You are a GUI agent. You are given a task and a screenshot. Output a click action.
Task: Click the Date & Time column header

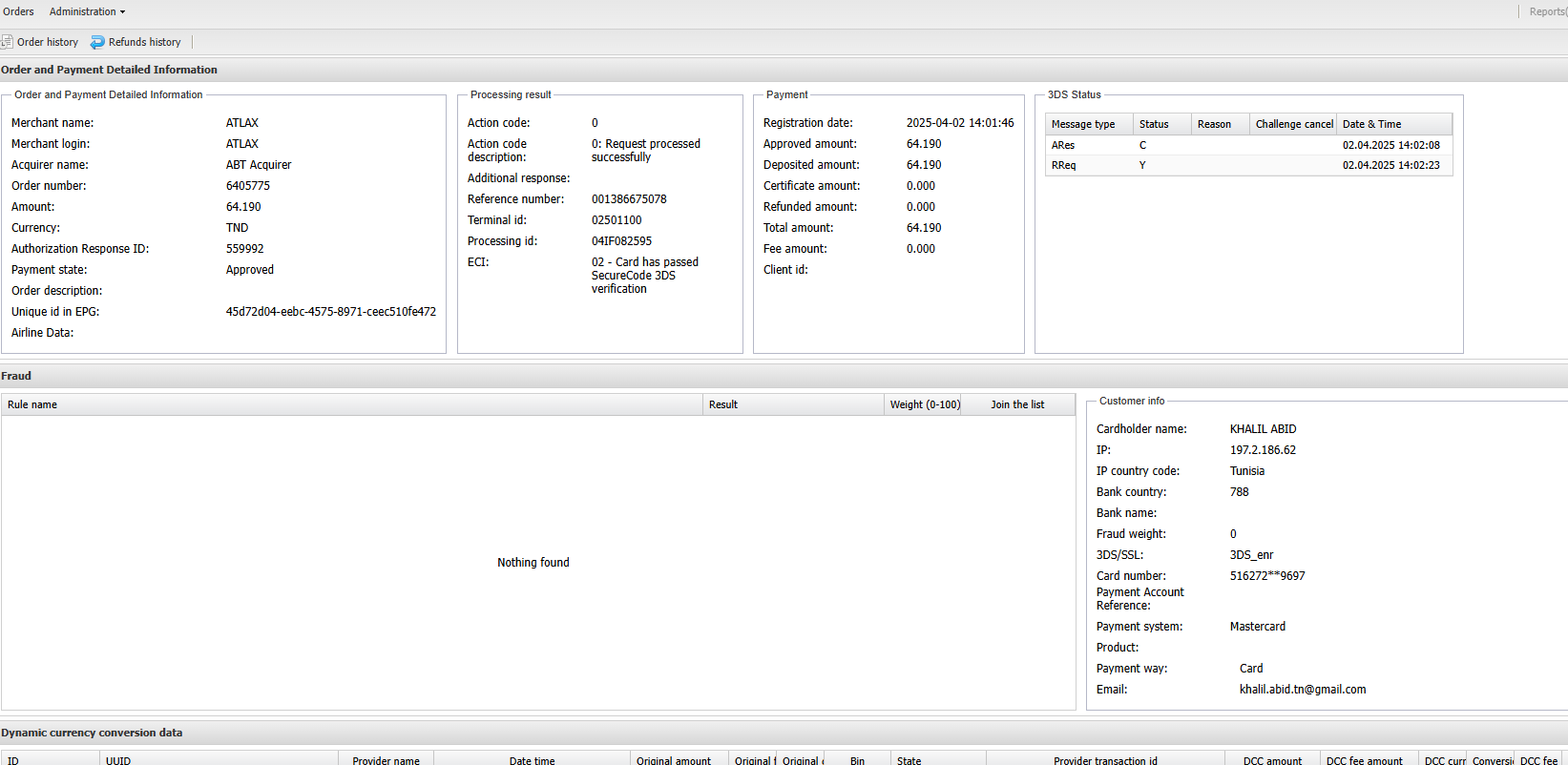[1371, 124]
